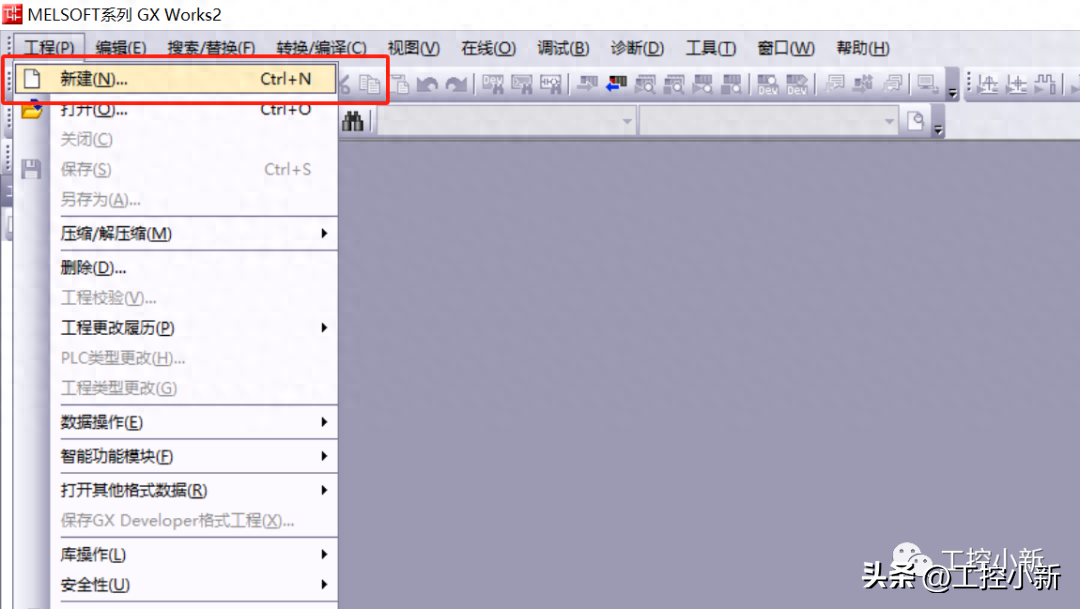Click the red-blue Read from PLC icon
This screenshot has width=1080, height=609.
click(617, 85)
